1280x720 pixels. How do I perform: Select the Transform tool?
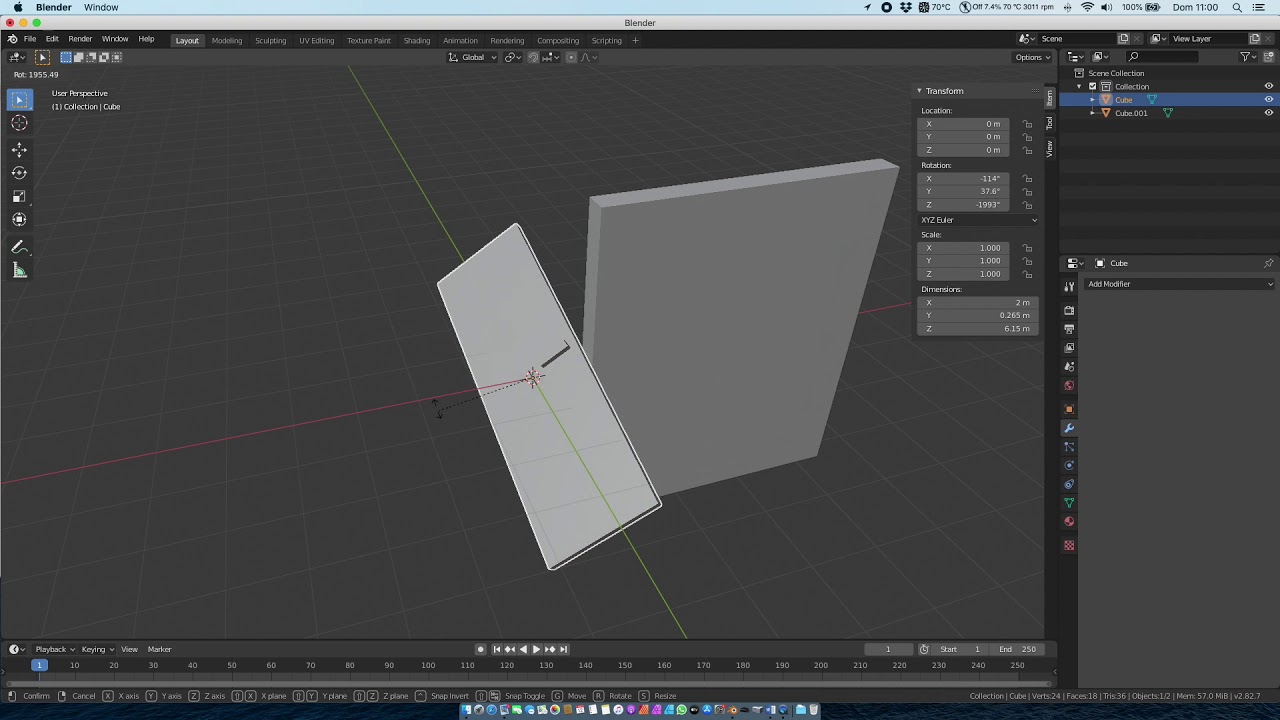click(19, 220)
